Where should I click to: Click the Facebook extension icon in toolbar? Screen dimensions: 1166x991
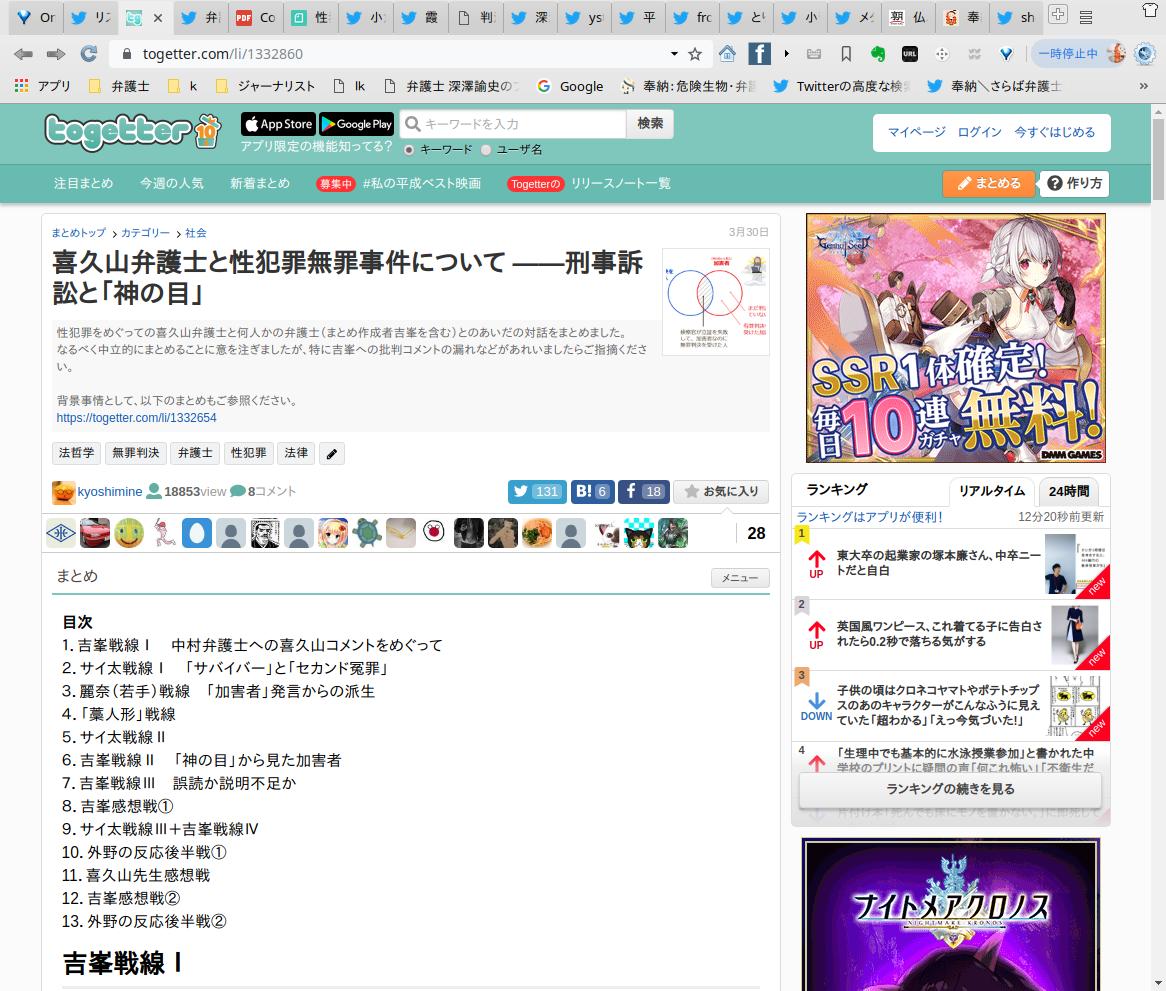coord(759,54)
